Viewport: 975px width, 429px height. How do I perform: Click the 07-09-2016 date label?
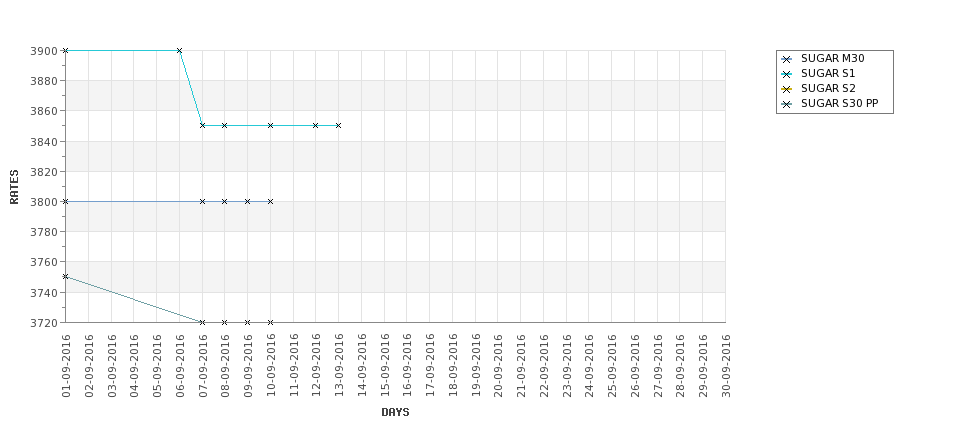[203, 366]
